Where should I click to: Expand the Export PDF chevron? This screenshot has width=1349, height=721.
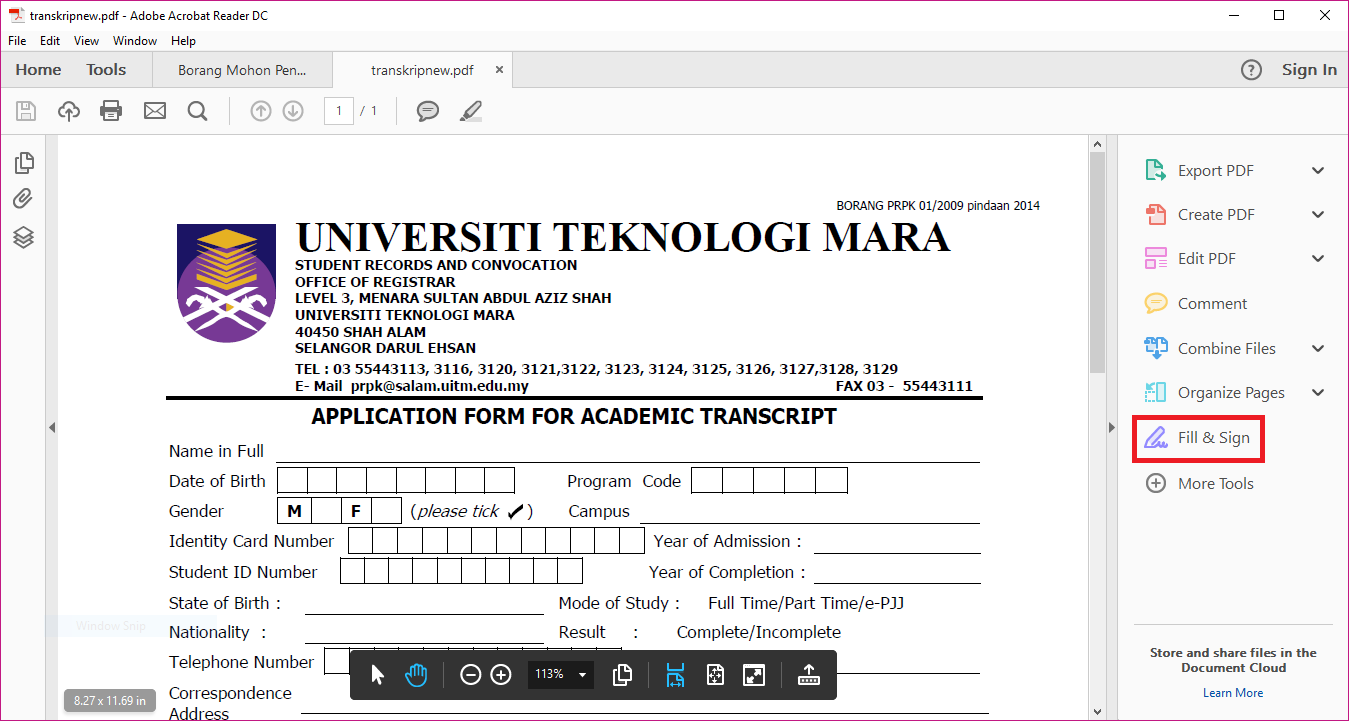[x=1318, y=170]
